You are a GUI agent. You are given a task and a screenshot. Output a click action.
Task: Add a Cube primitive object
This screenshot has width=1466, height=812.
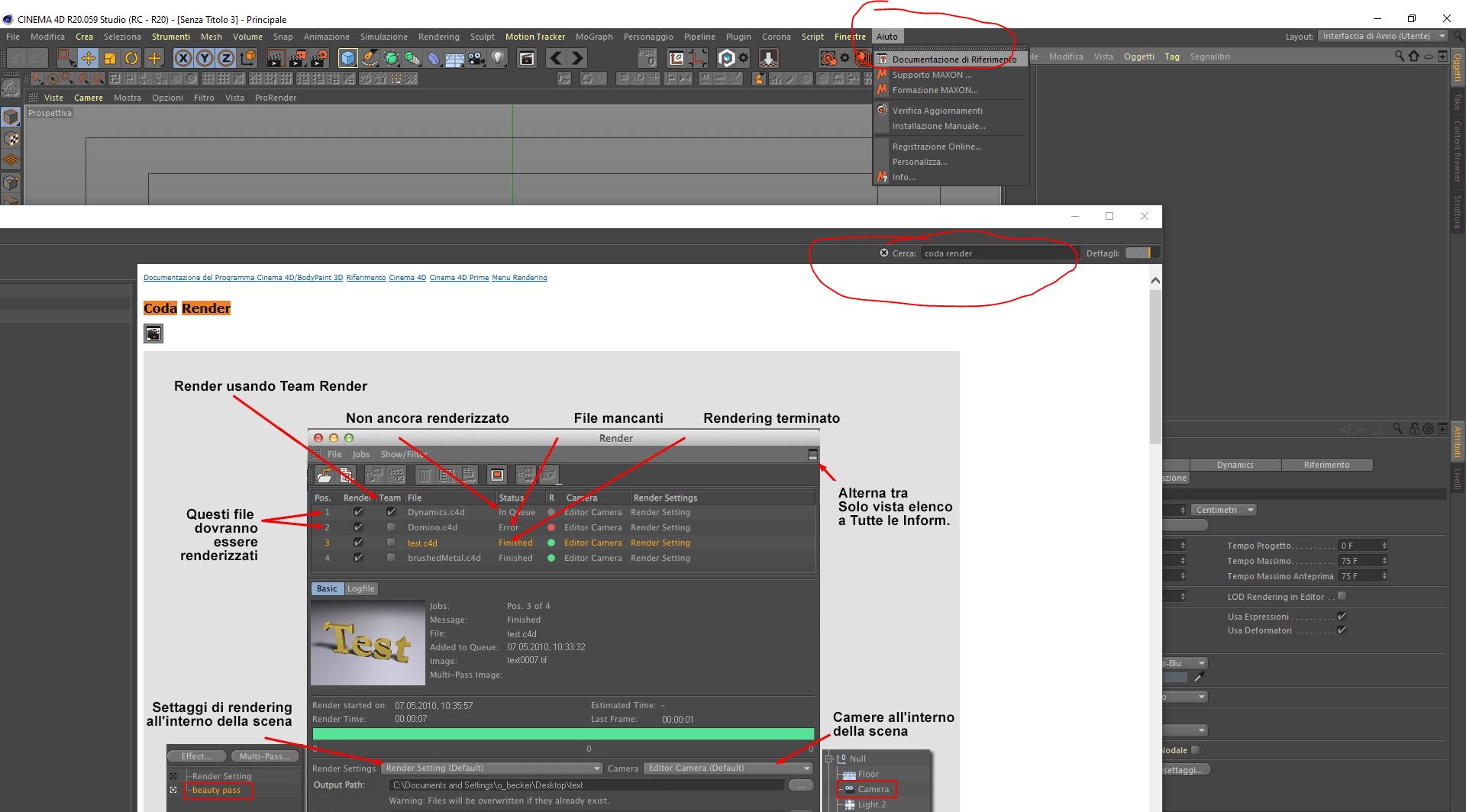tap(348, 58)
